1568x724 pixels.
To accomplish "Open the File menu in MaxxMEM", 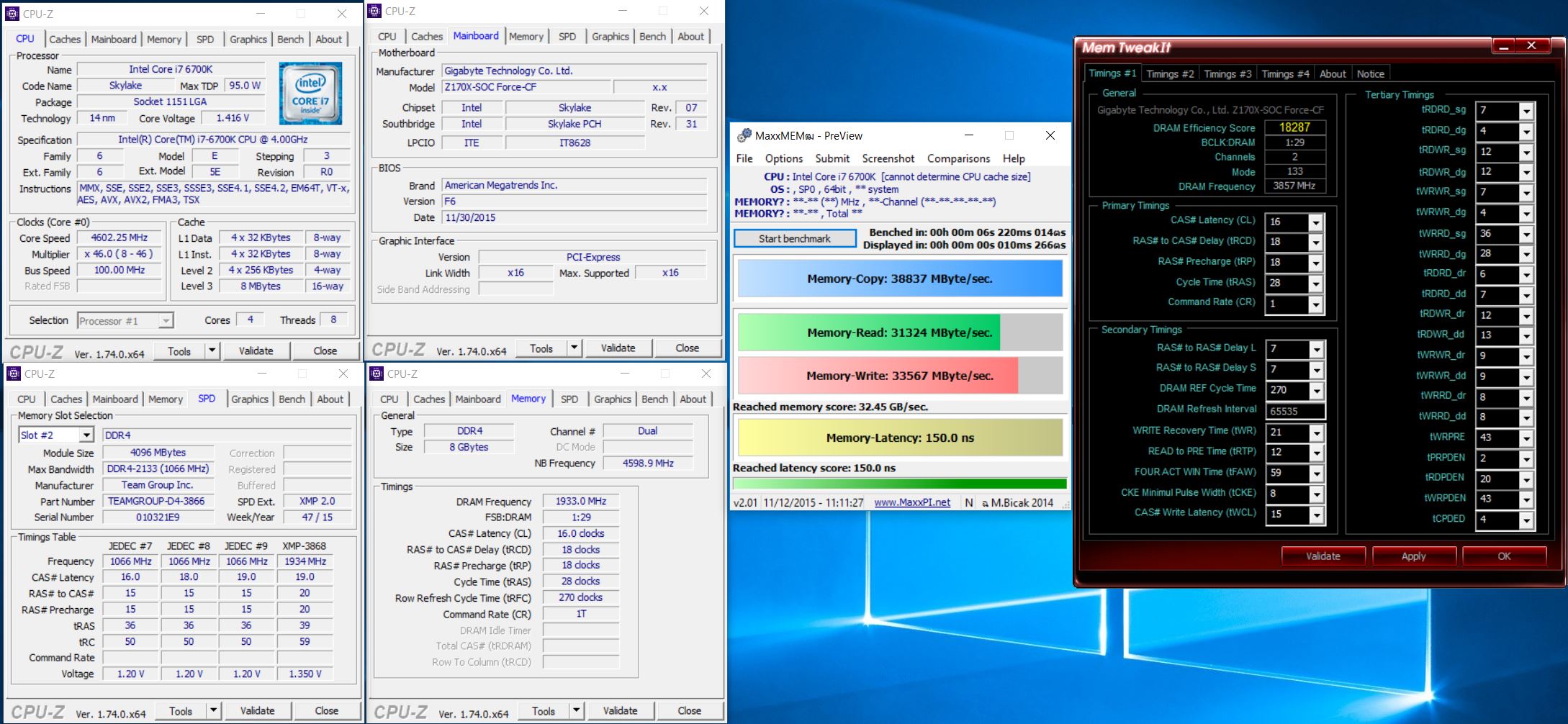I will pos(744,158).
